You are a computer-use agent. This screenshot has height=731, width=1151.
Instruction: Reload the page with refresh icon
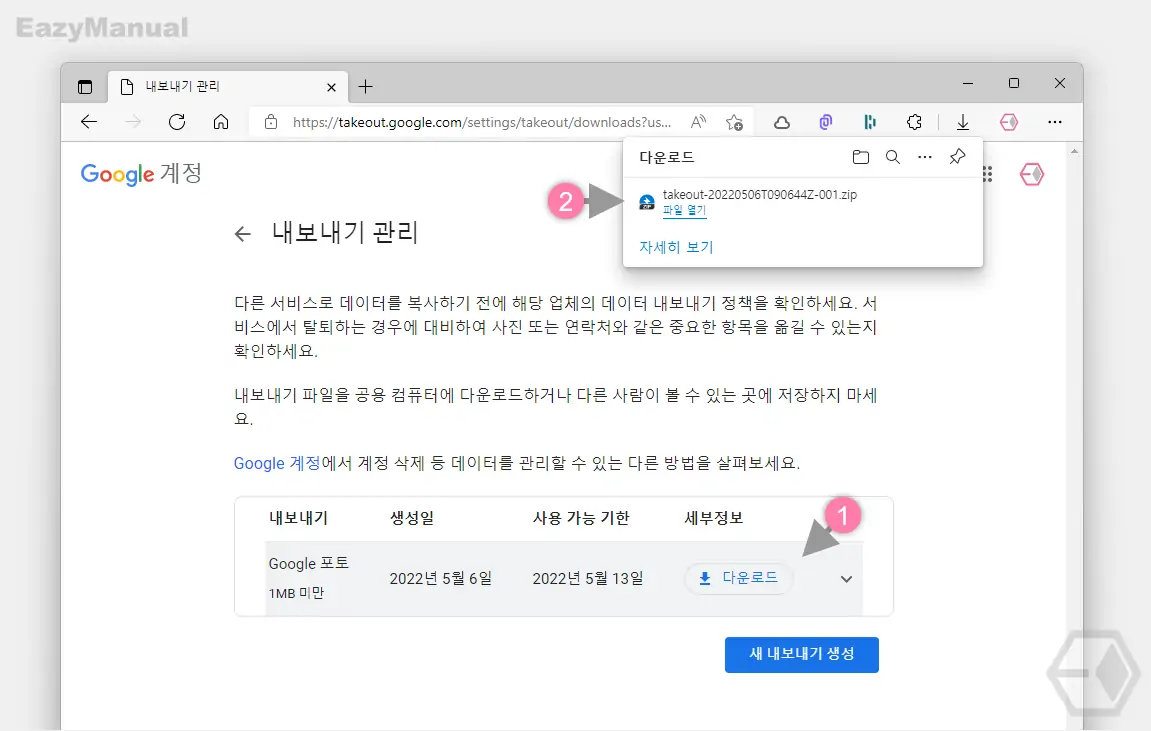point(177,122)
